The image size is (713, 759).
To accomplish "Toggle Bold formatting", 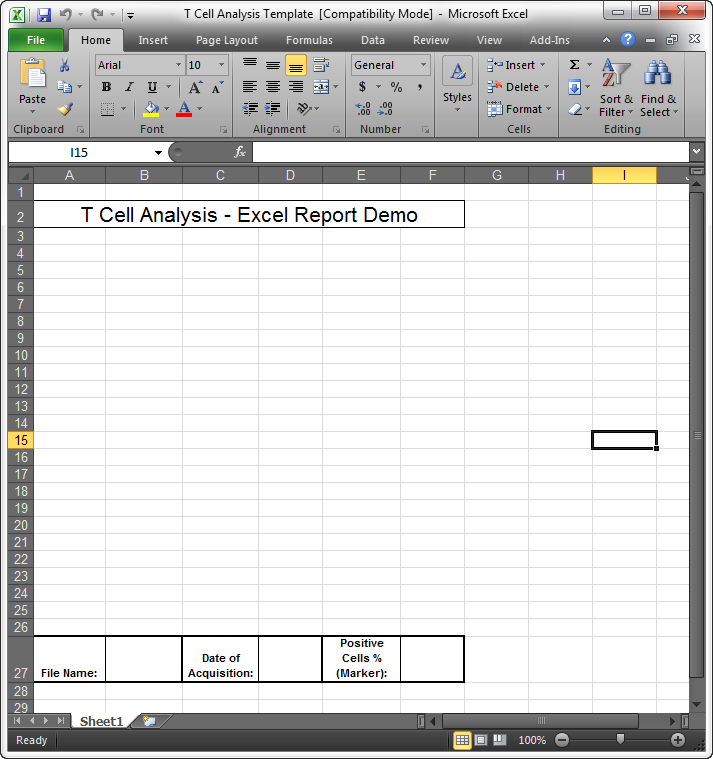I will [x=106, y=87].
